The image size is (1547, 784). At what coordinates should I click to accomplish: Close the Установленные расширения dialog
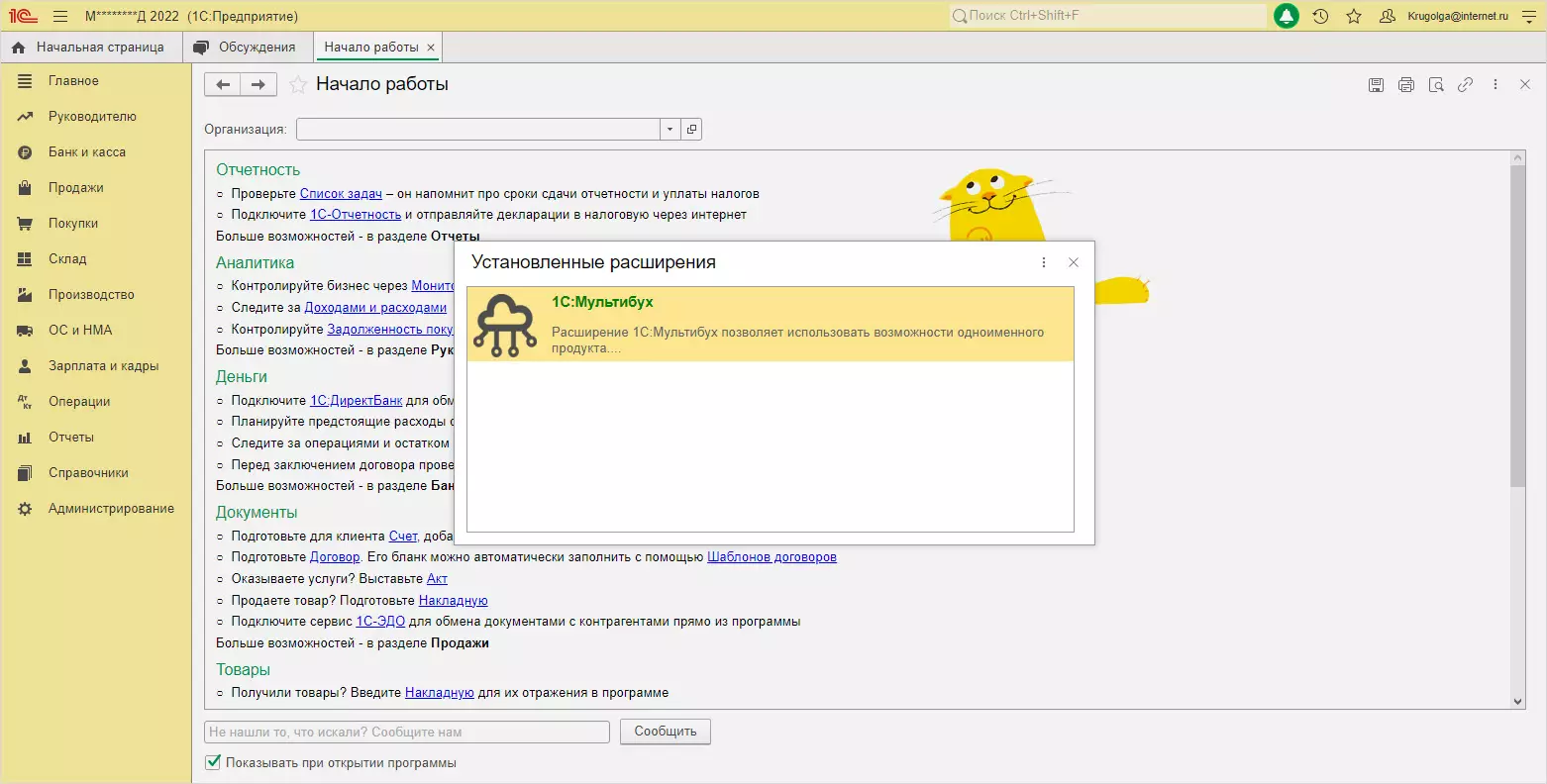coord(1074,262)
